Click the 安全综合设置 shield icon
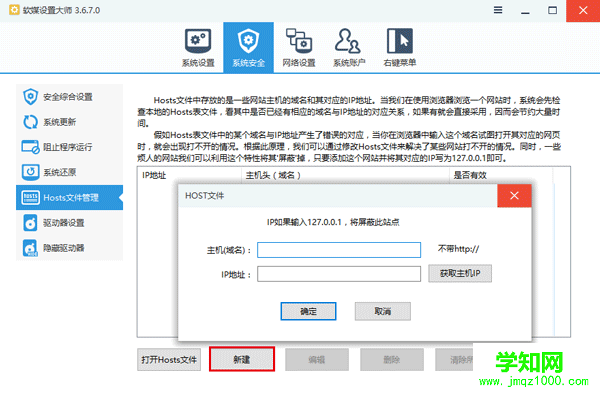Screen dimensions: 600x393 (30, 97)
